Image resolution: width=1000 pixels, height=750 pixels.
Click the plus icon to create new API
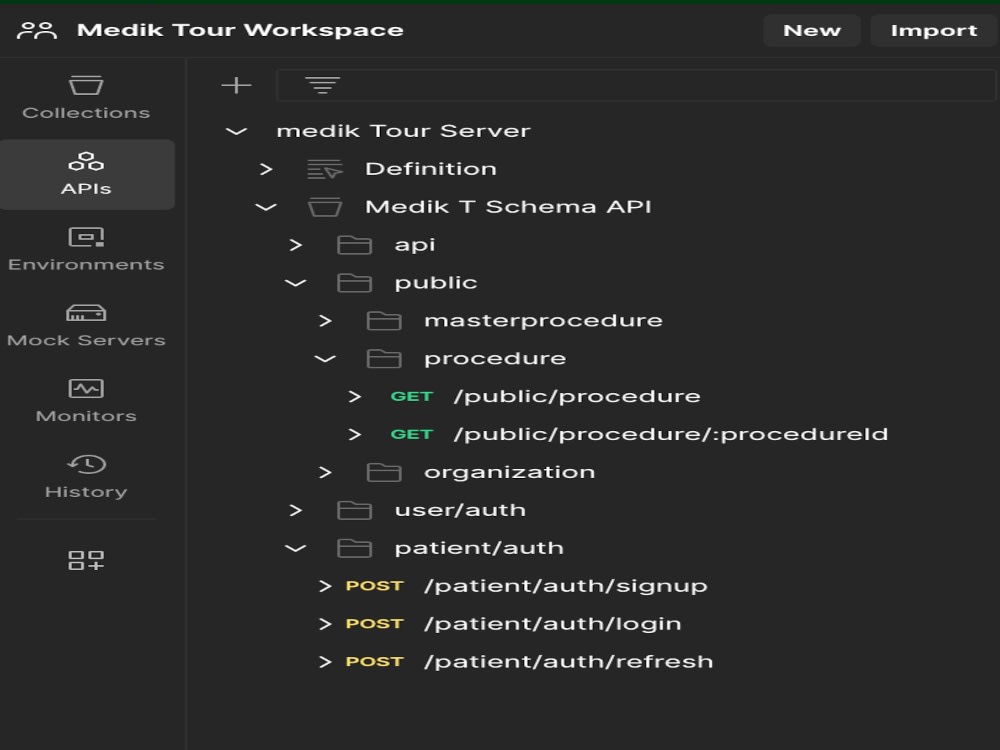click(x=237, y=84)
